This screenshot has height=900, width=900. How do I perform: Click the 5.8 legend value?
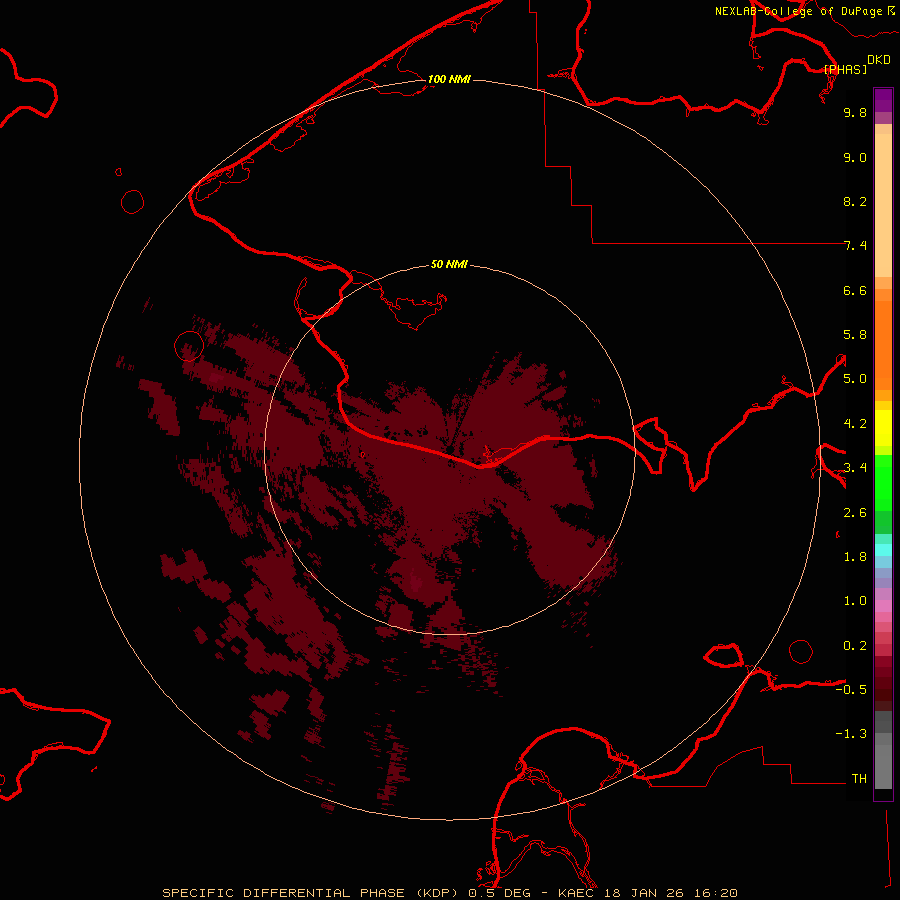coord(855,335)
